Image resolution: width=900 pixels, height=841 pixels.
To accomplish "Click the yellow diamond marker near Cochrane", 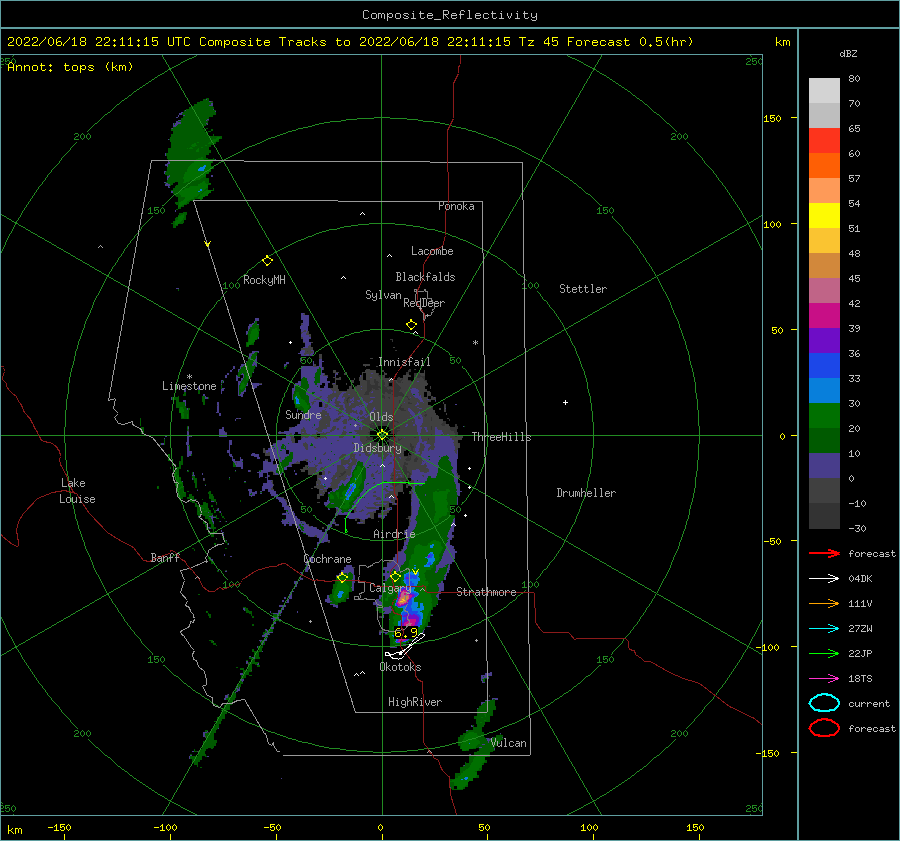I will pyautogui.click(x=342, y=578).
